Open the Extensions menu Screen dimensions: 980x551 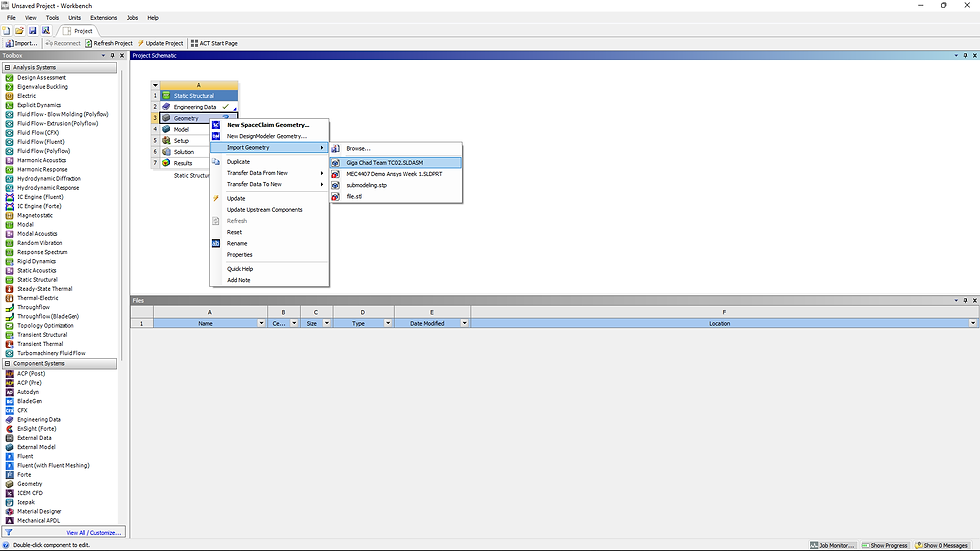[104, 17]
